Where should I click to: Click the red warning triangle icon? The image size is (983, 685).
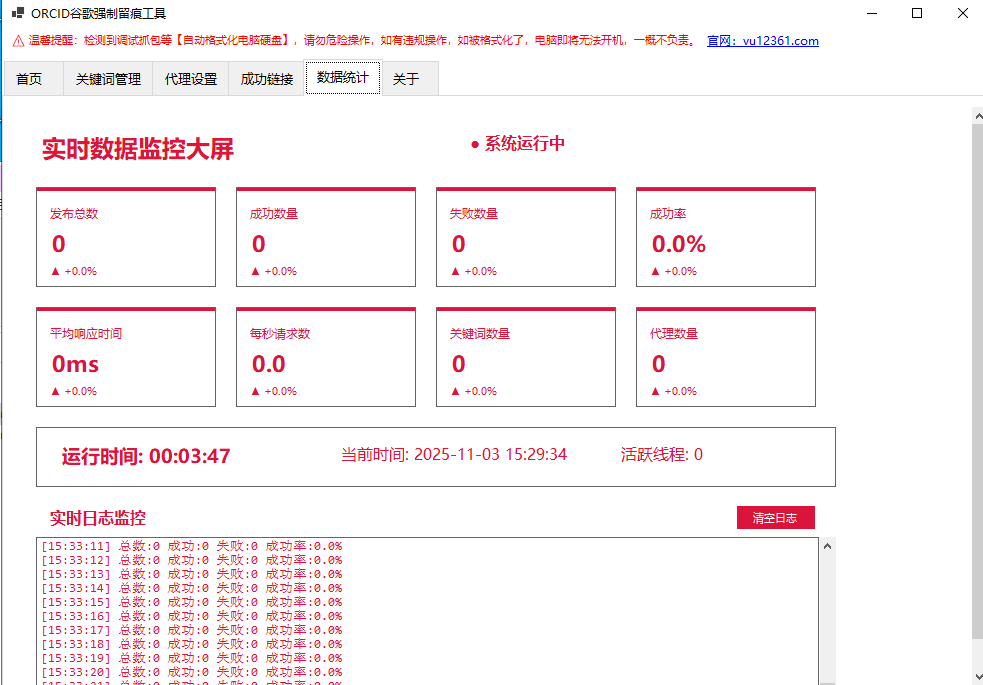tap(18, 41)
